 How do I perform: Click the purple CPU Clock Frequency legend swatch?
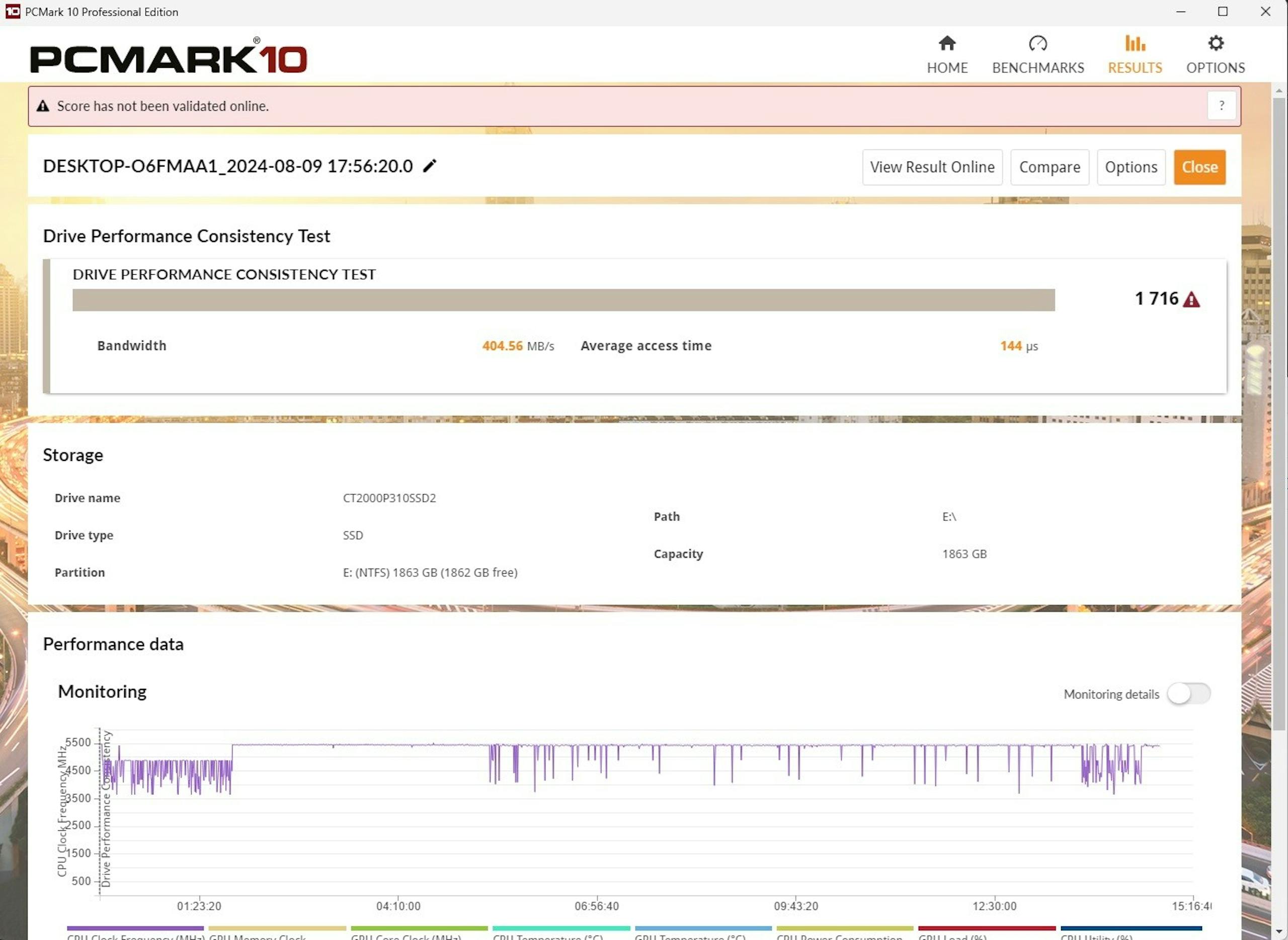coord(135,928)
